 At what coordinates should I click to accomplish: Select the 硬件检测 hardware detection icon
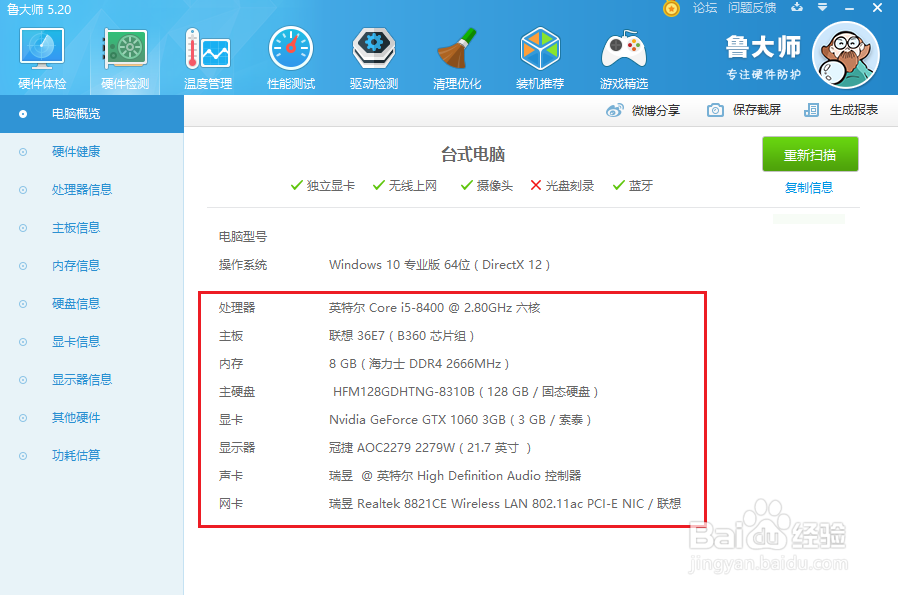coord(125,58)
